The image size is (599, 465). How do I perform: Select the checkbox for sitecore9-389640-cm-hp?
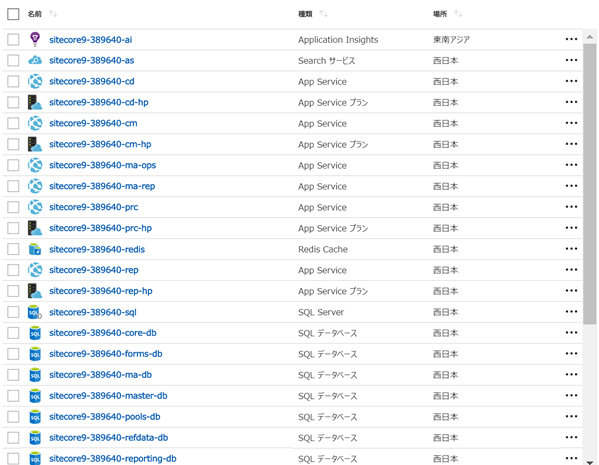[x=13, y=144]
